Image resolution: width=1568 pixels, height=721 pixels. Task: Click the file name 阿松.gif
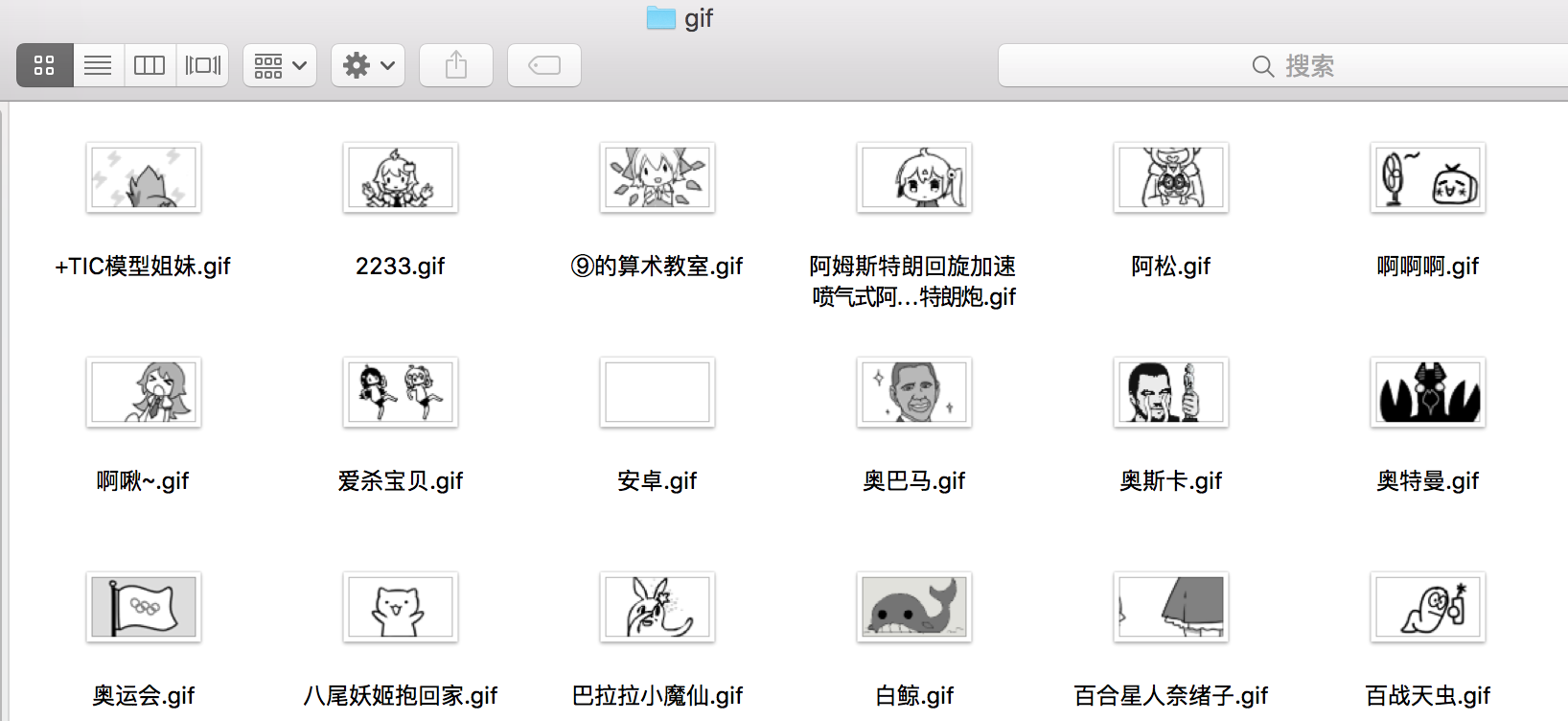coord(1171,266)
